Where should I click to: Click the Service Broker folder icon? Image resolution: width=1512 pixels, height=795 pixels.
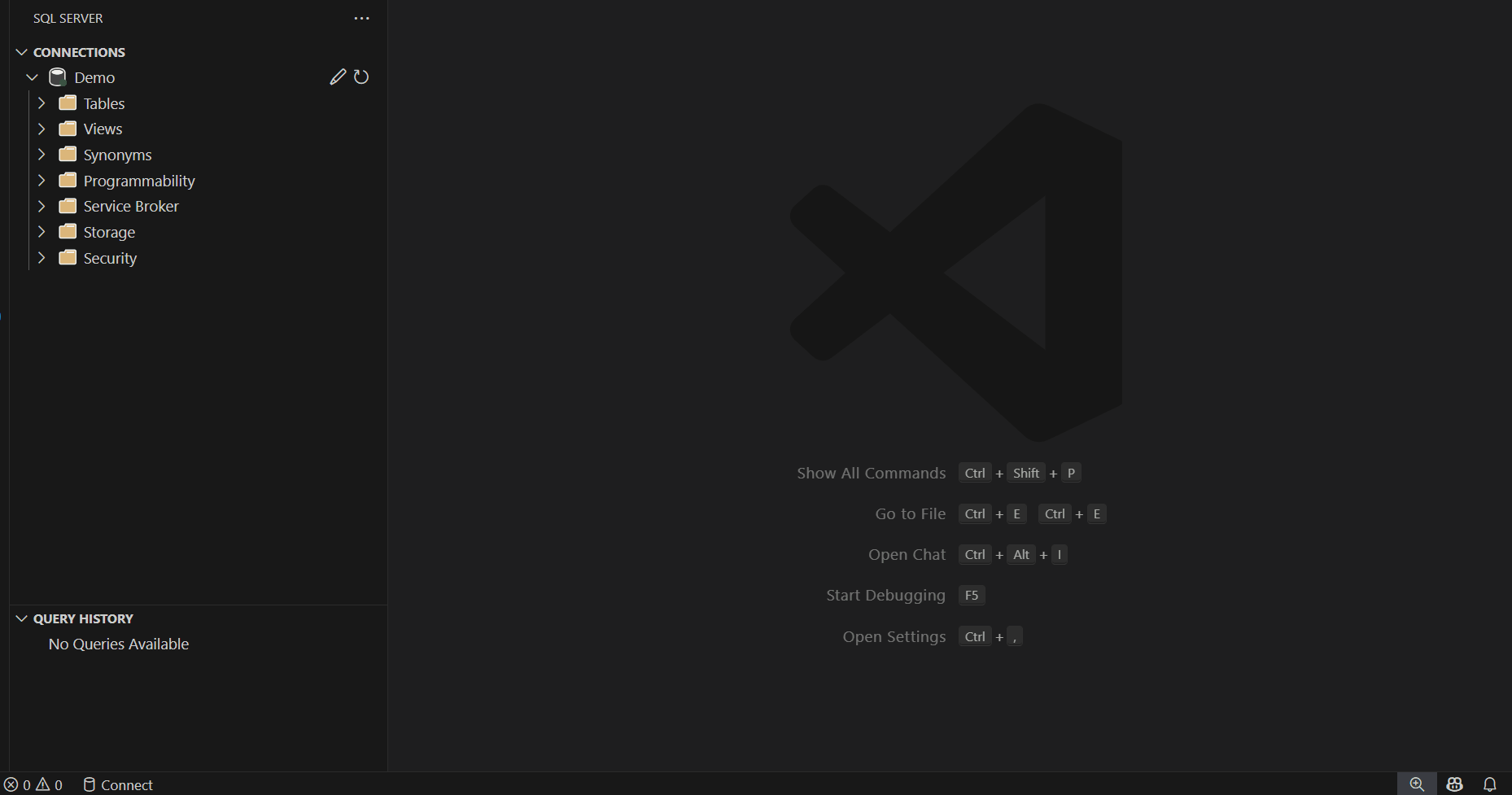[68, 206]
